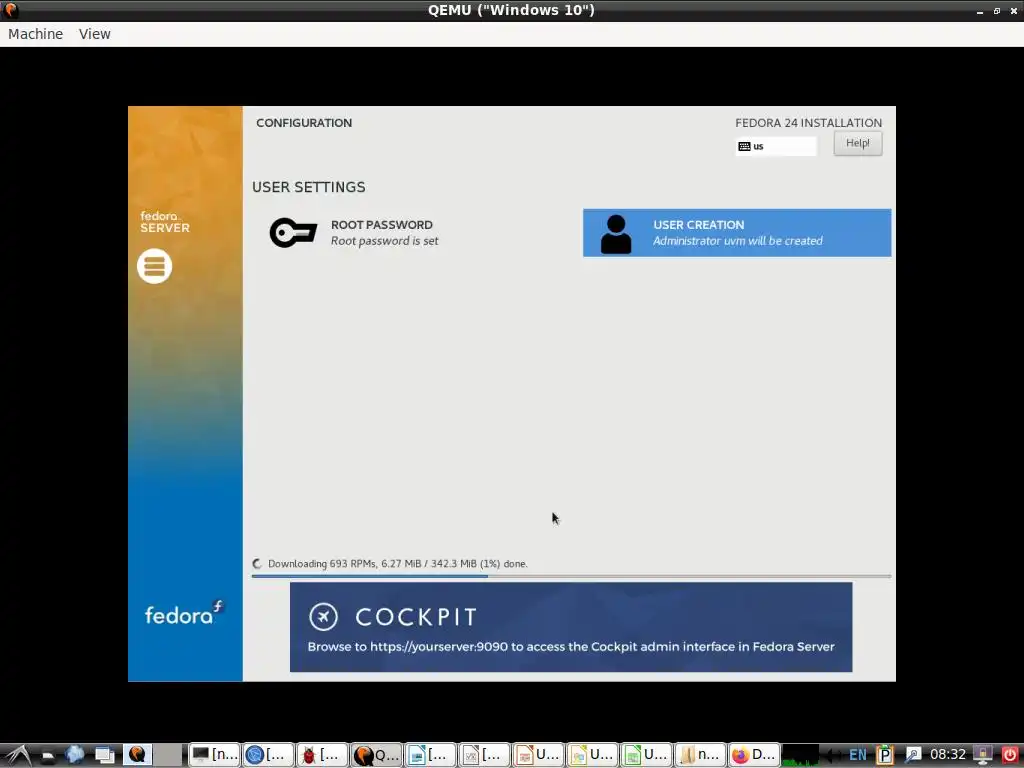Switch to the file folder 'n...' taskbar window
1024x768 pixels.
700,755
